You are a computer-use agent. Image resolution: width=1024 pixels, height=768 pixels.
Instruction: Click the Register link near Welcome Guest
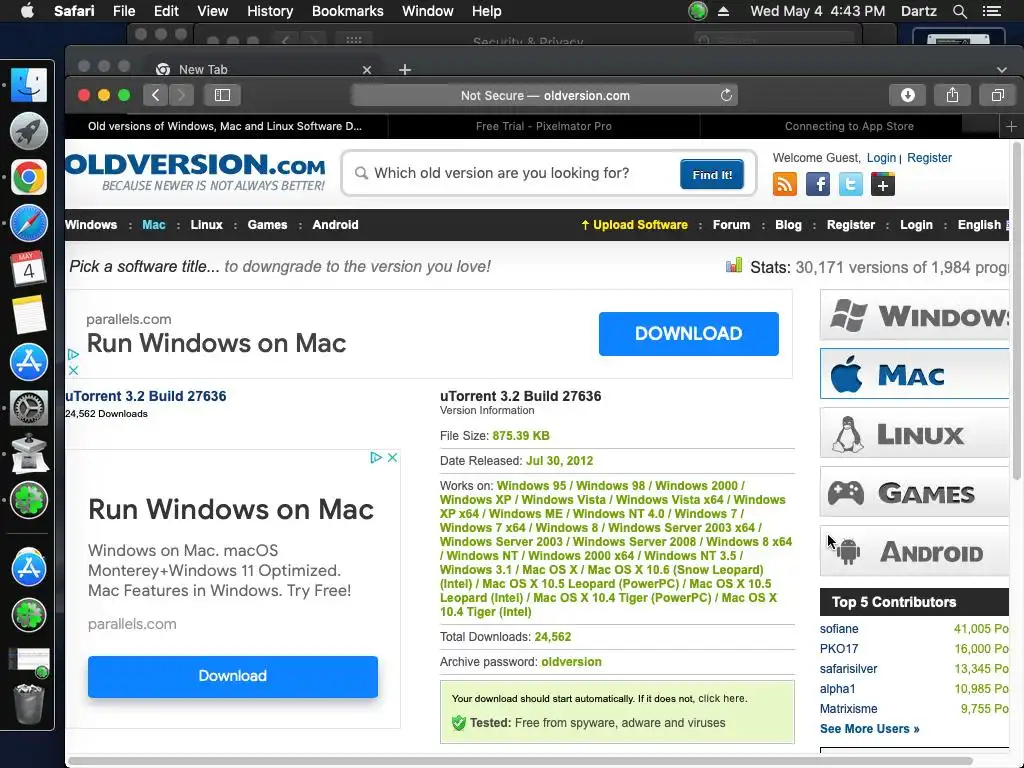(x=929, y=158)
